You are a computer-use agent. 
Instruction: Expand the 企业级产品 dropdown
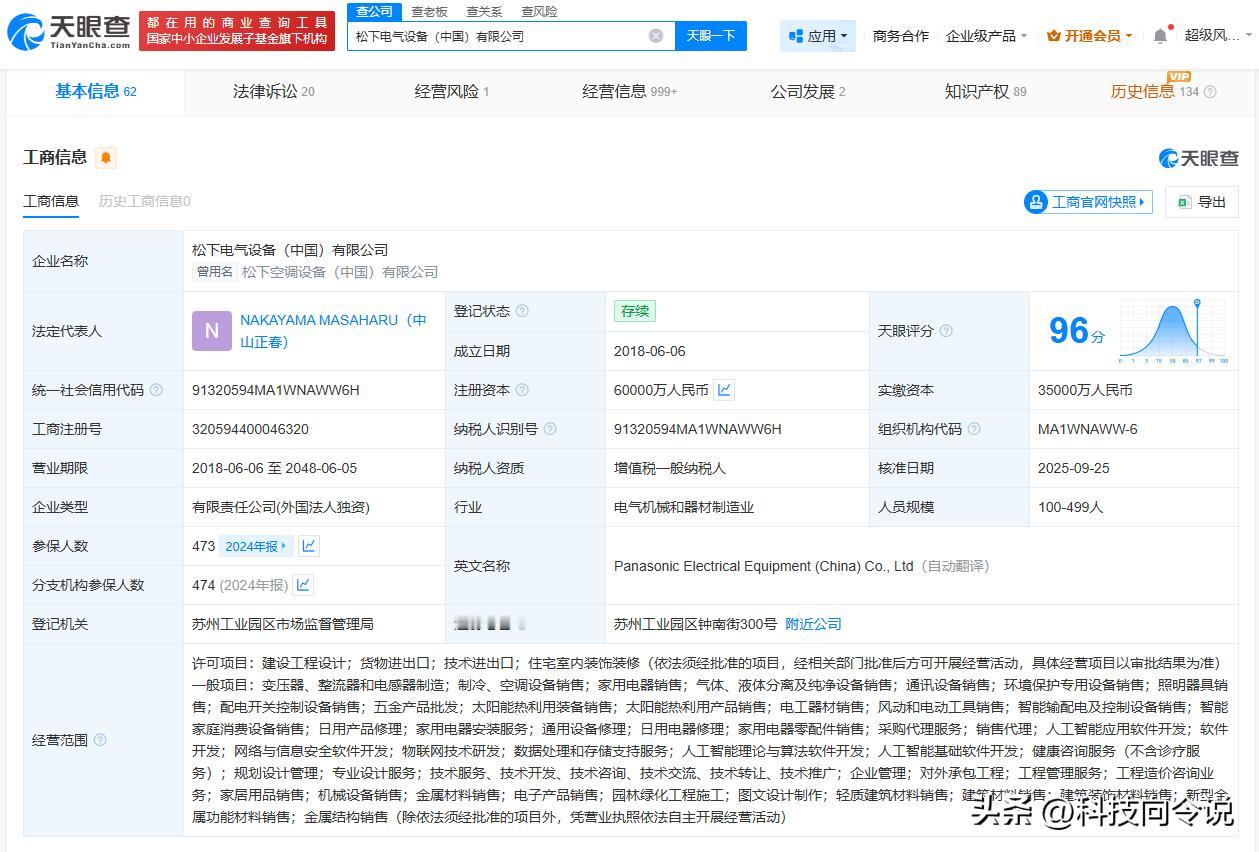click(986, 36)
